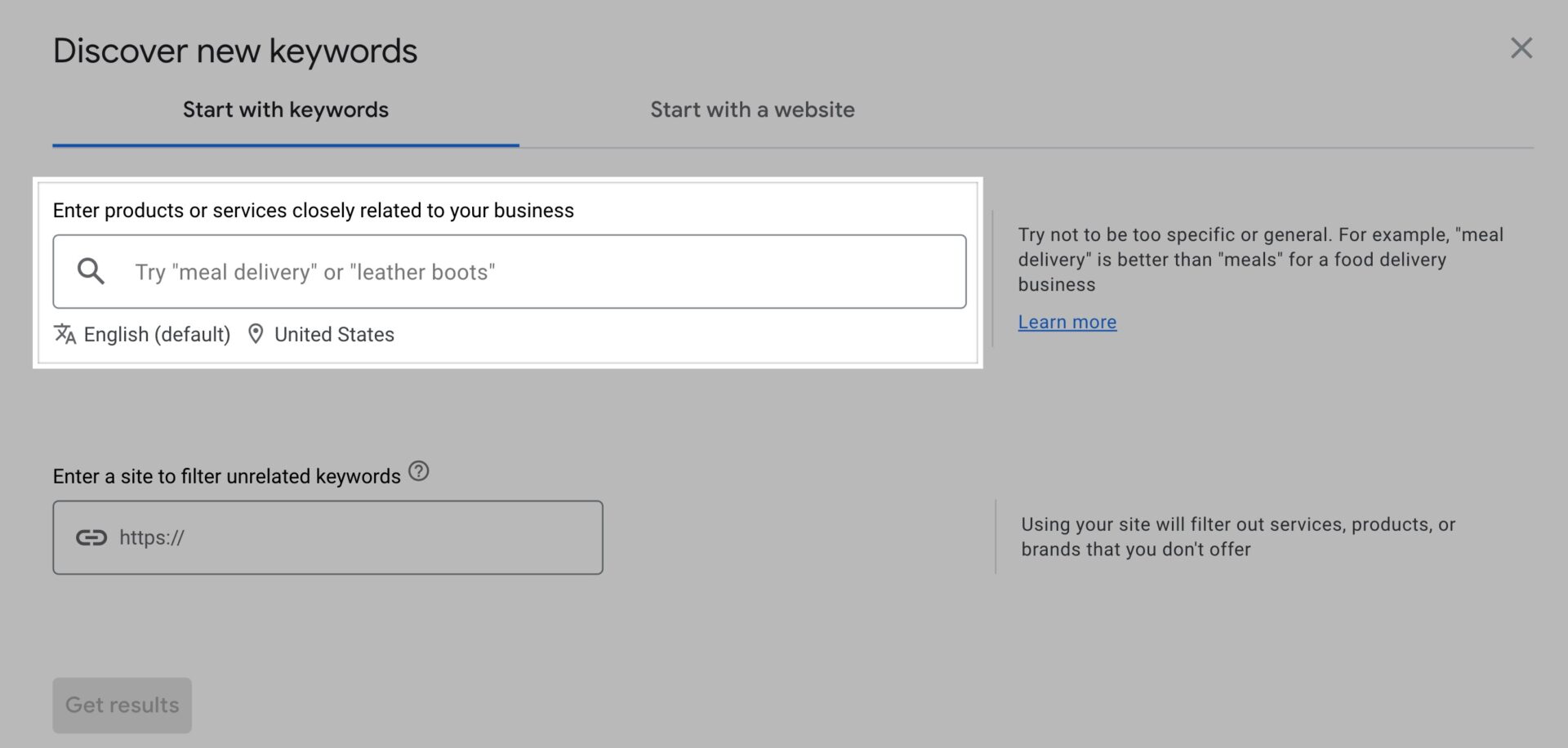Change the keyword language from English (default)
The height and width of the screenshot is (748, 1568).
click(x=155, y=334)
